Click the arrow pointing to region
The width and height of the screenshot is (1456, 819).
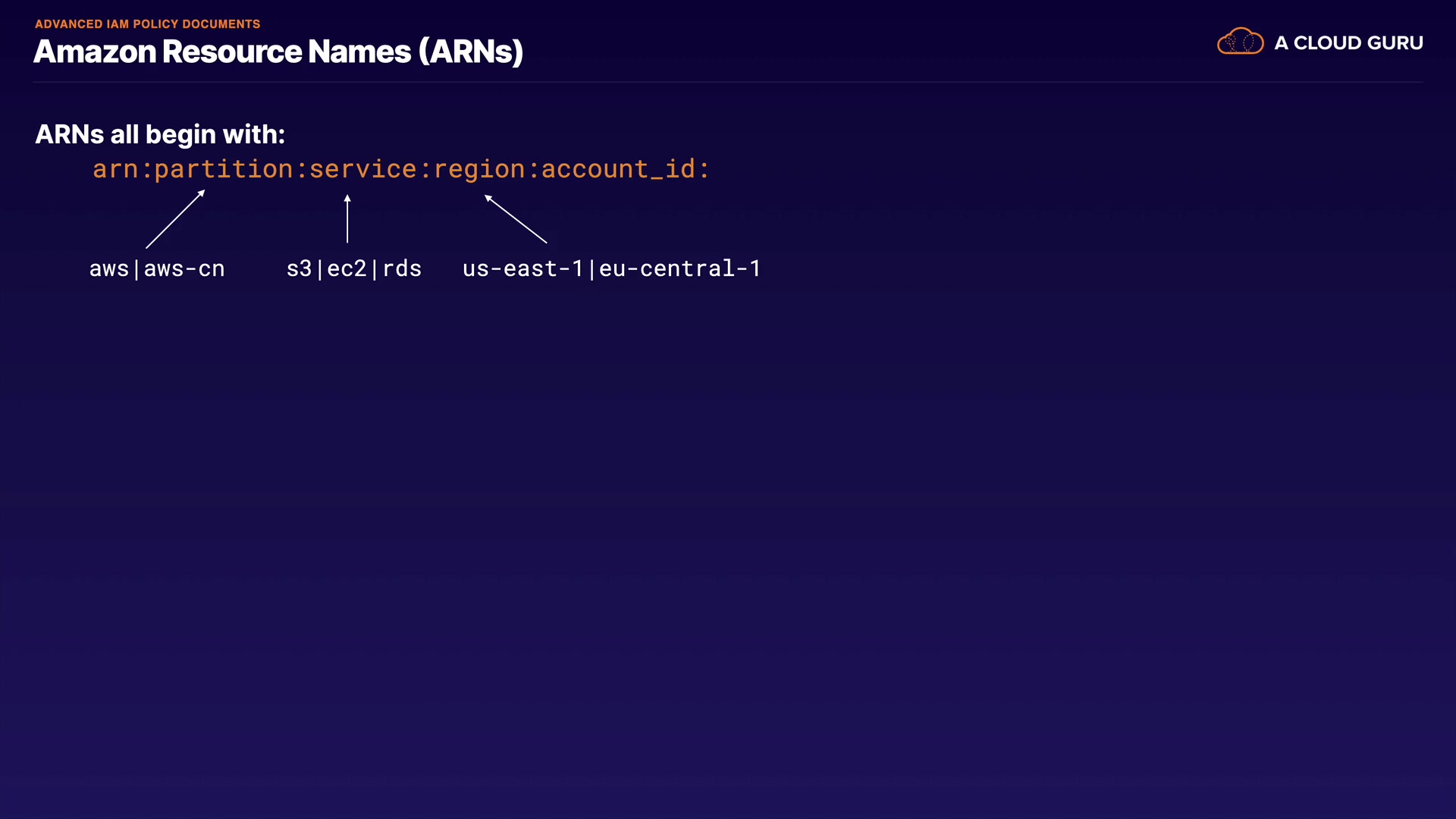pos(516,219)
